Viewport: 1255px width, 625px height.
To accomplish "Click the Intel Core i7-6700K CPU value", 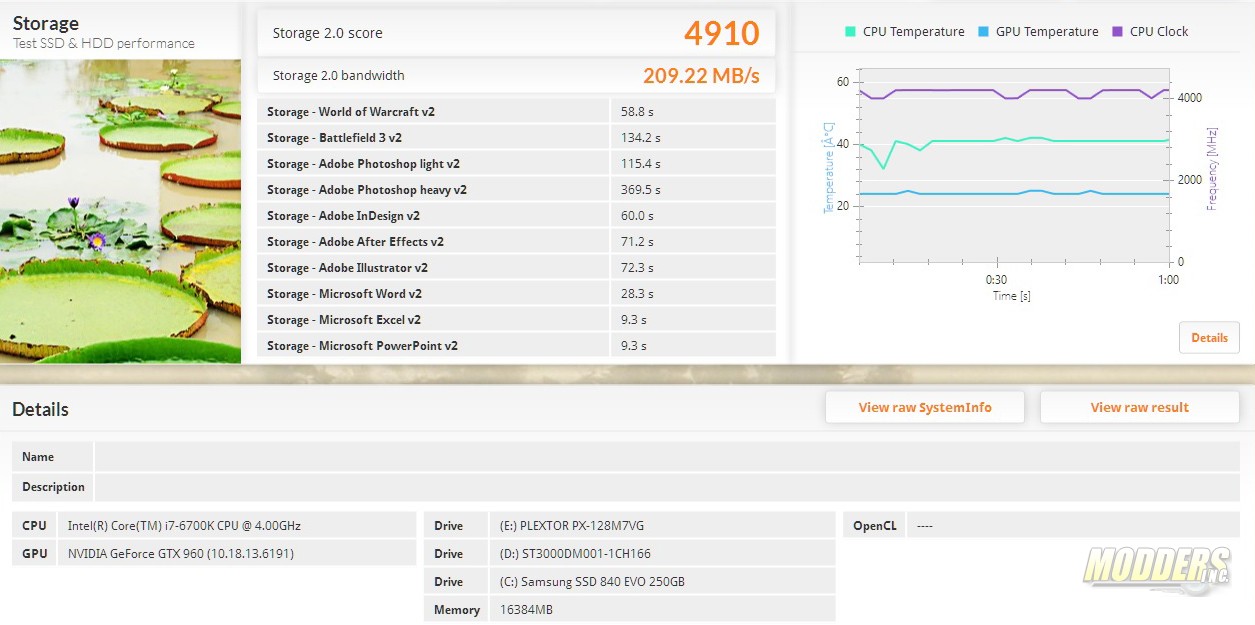I will (x=184, y=525).
